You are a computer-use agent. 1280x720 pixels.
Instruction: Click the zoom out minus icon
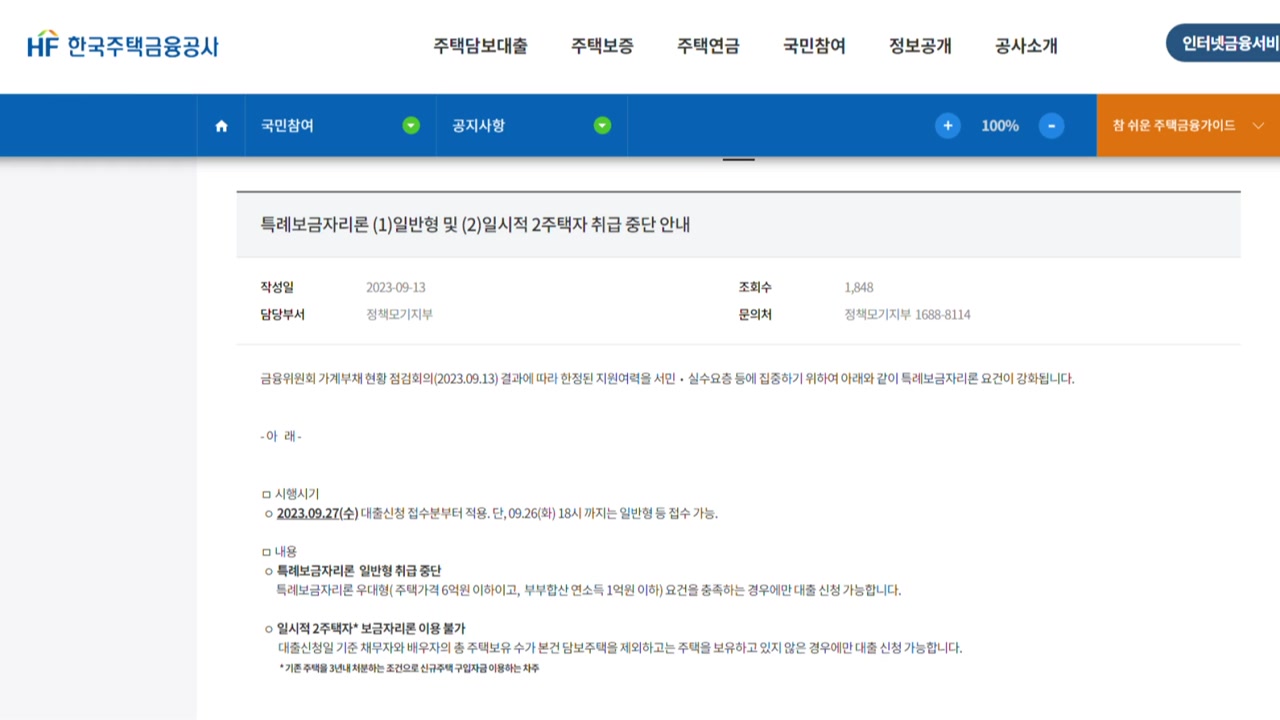pos(1050,126)
